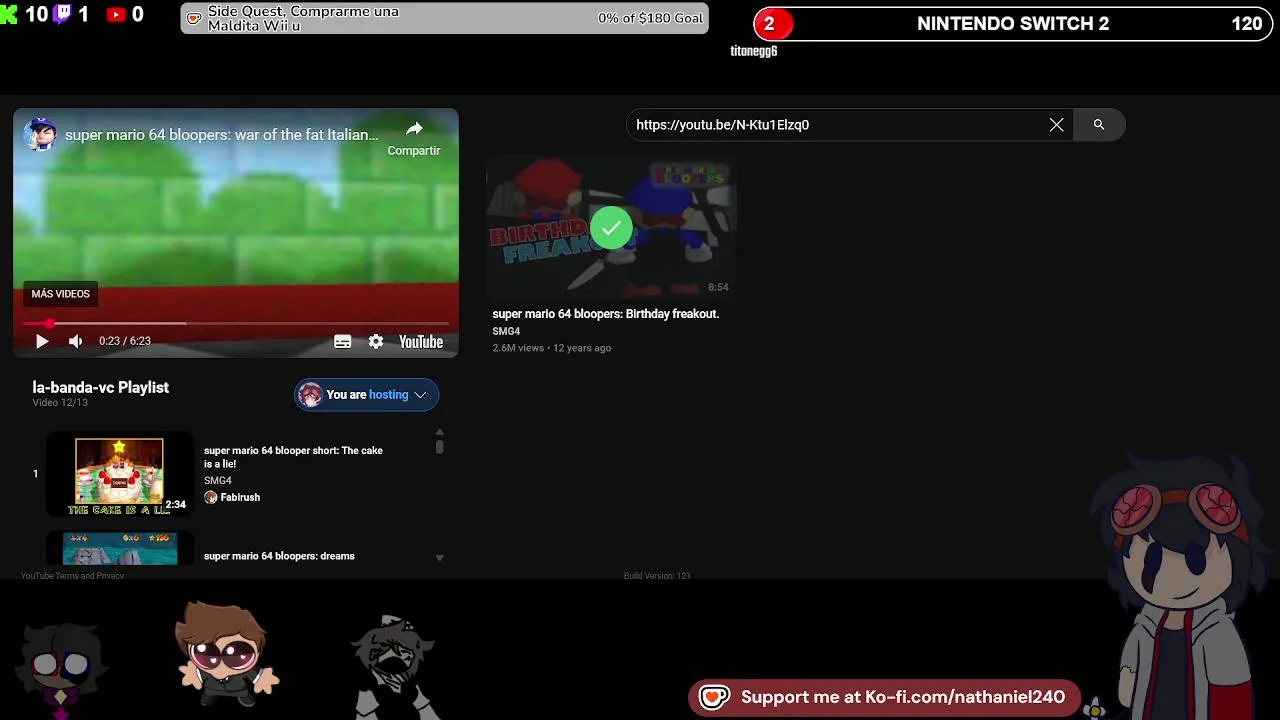Clear the URL search field
1280x720 pixels.
coord(1056,125)
